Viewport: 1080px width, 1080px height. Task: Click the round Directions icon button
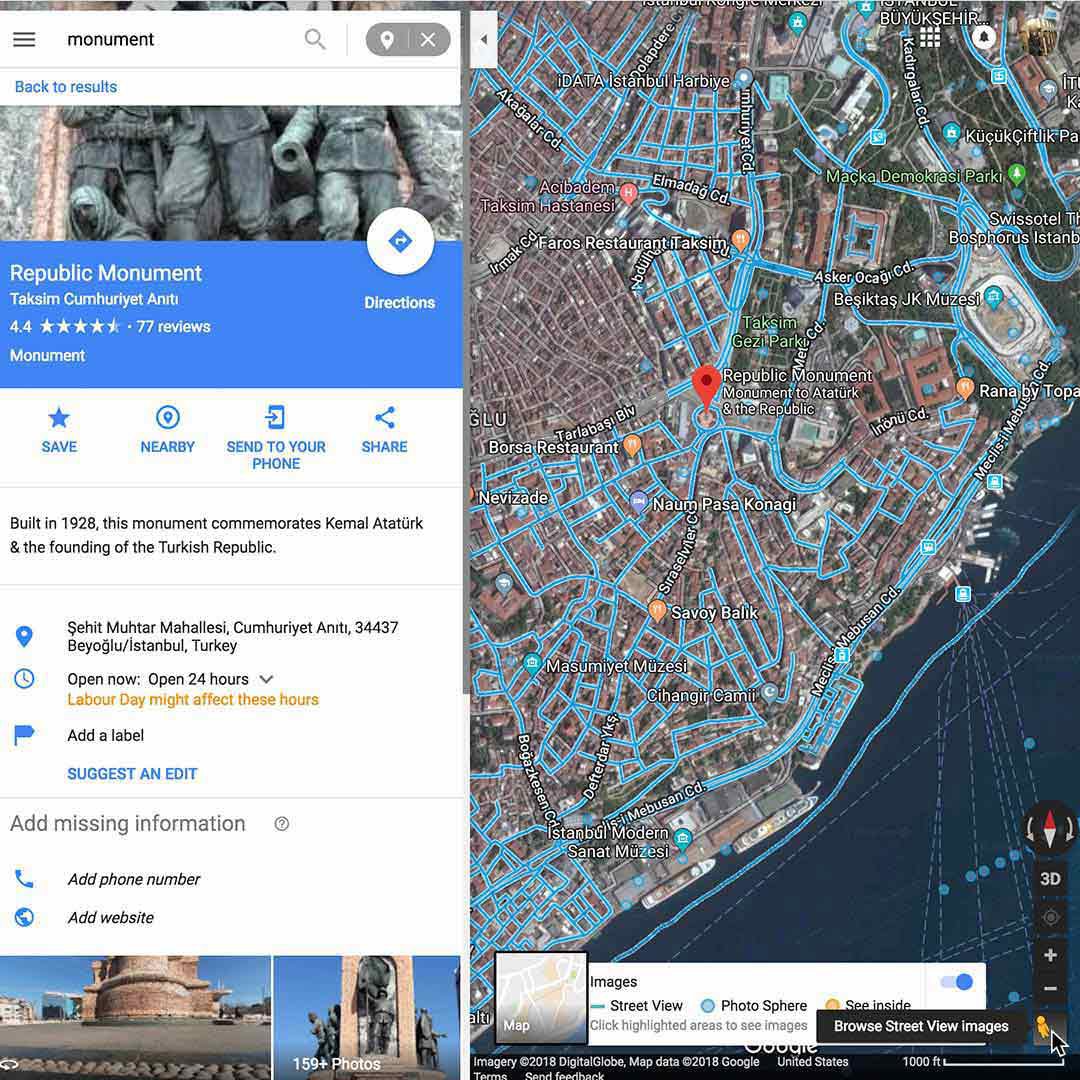pos(400,241)
